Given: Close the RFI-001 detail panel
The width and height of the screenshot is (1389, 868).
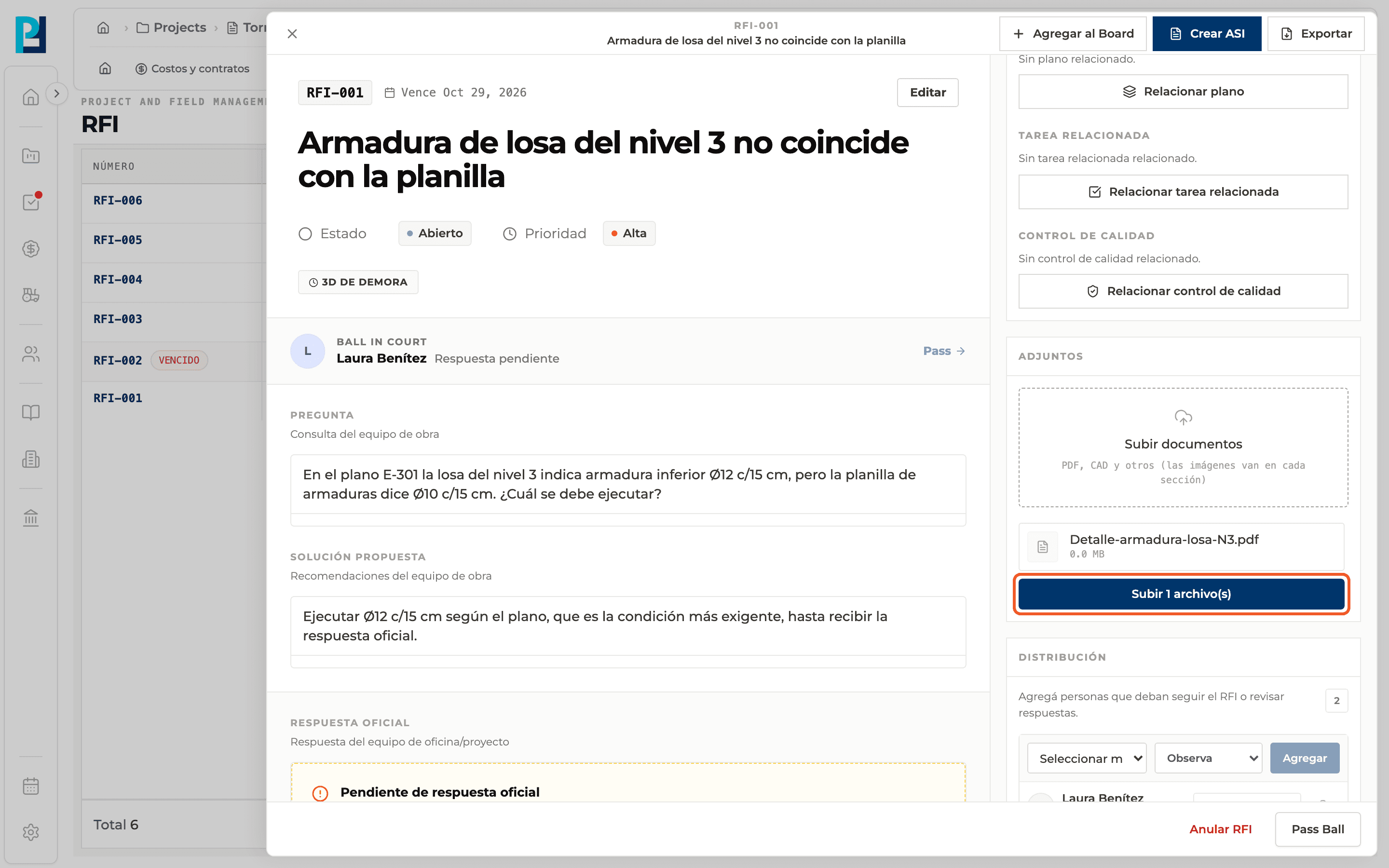Looking at the screenshot, I should (x=292, y=34).
